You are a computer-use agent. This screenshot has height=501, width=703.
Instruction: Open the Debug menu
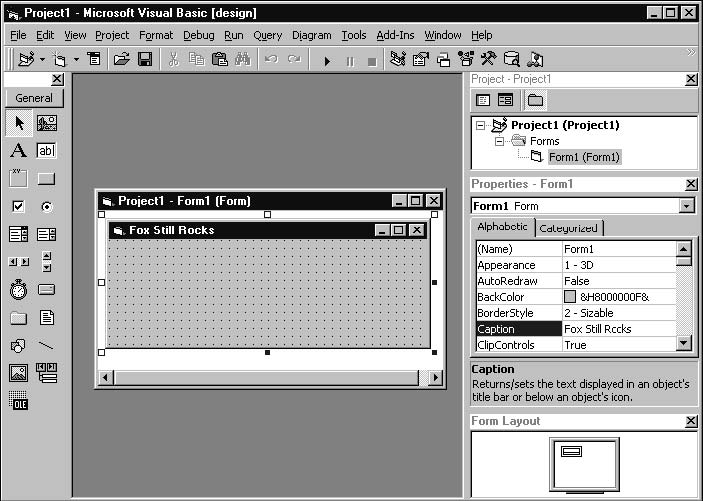199,35
